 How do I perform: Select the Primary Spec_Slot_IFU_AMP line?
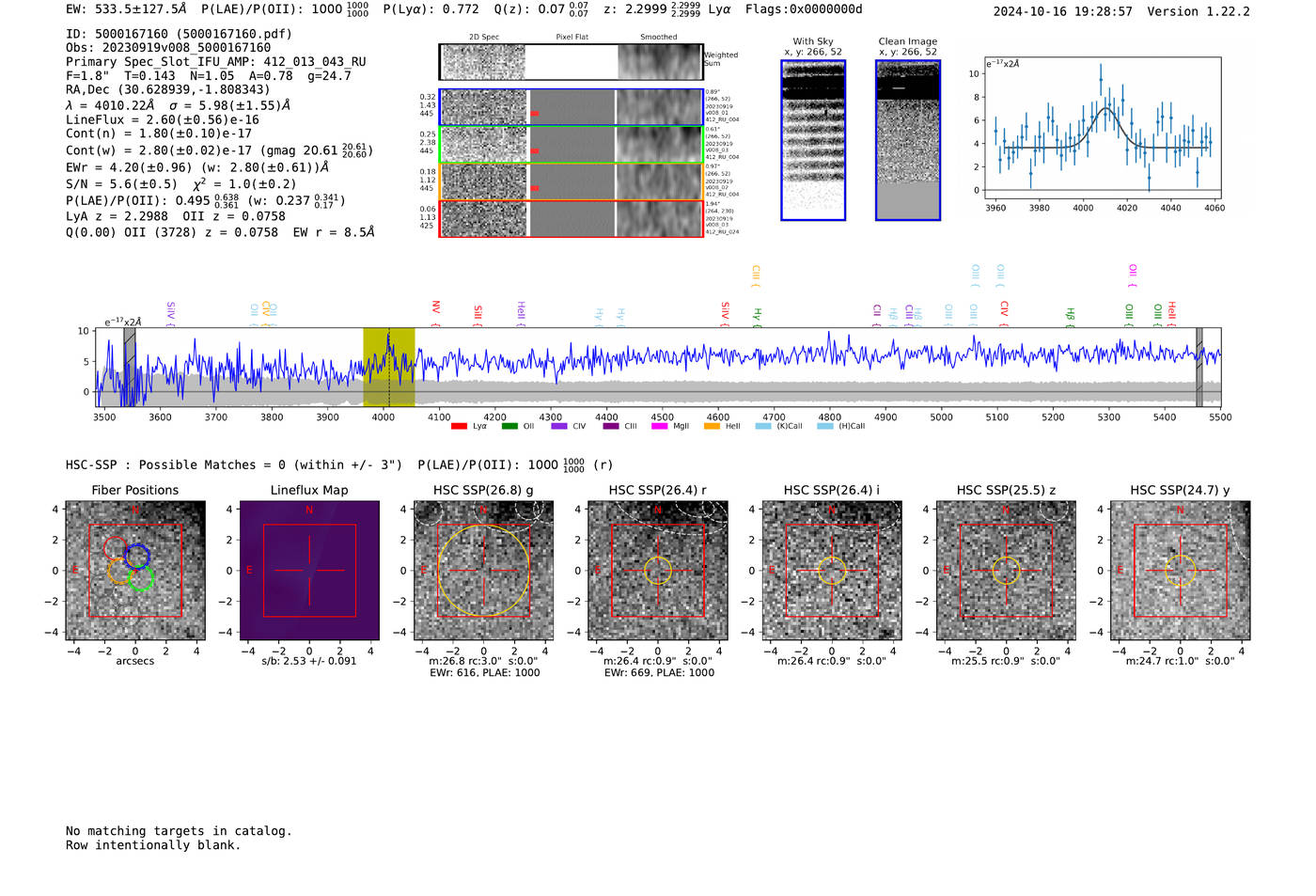pyautogui.click(x=216, y=61)
